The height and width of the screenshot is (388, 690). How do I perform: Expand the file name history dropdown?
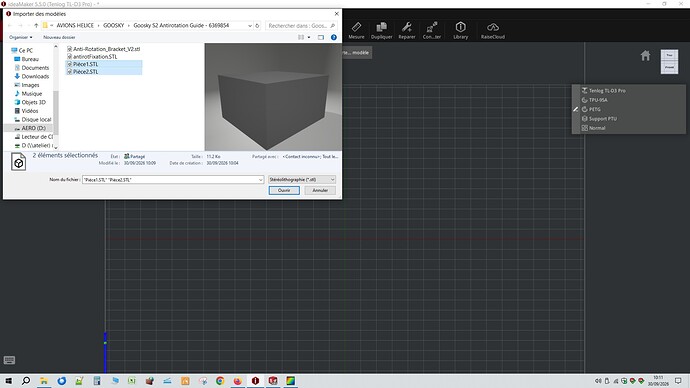[261, 179]
